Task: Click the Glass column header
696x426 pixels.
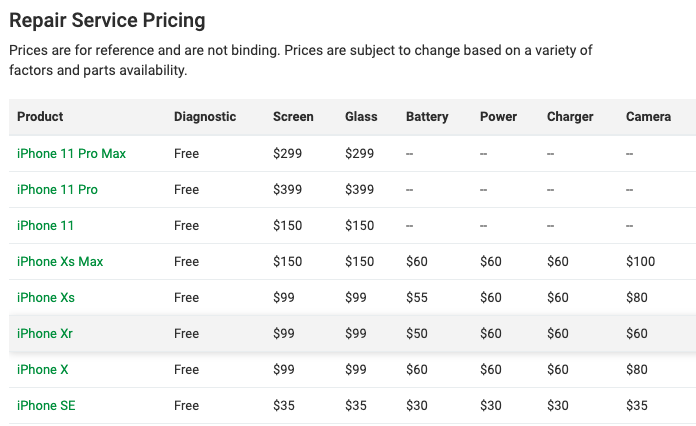Action: click(361, 117)
